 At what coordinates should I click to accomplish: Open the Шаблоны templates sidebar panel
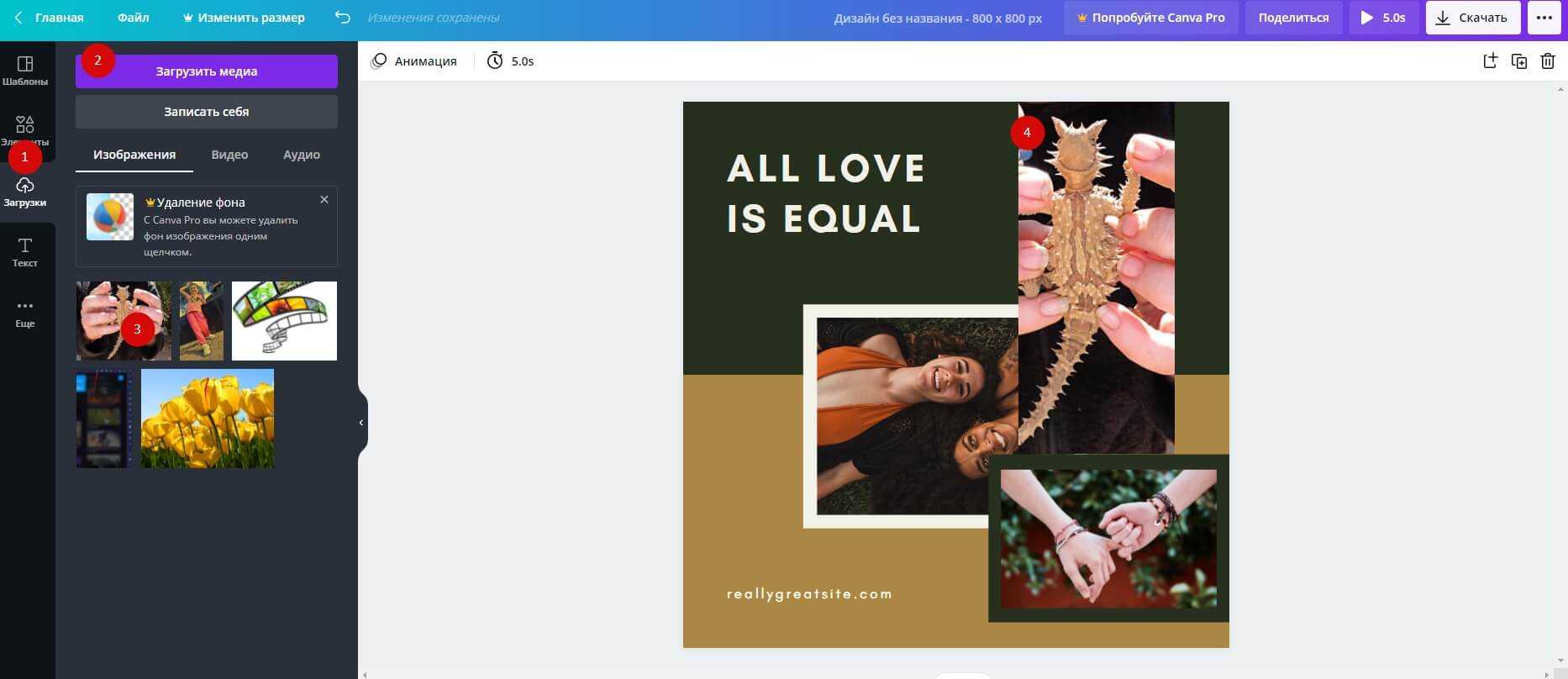click(25, 71)
